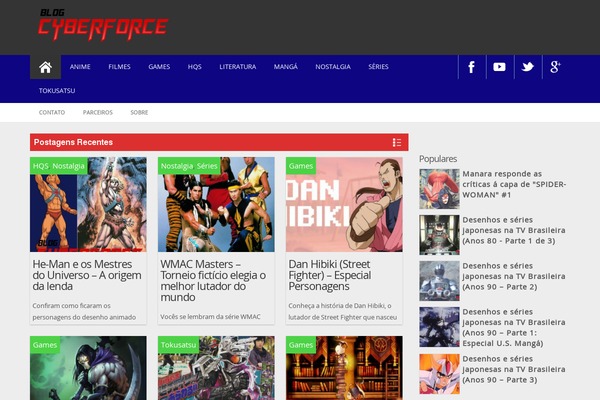Click excerpt 'Conheça a história de Dan Hibiki'
Screen dimensions: 600x400
tap(342, 312)
